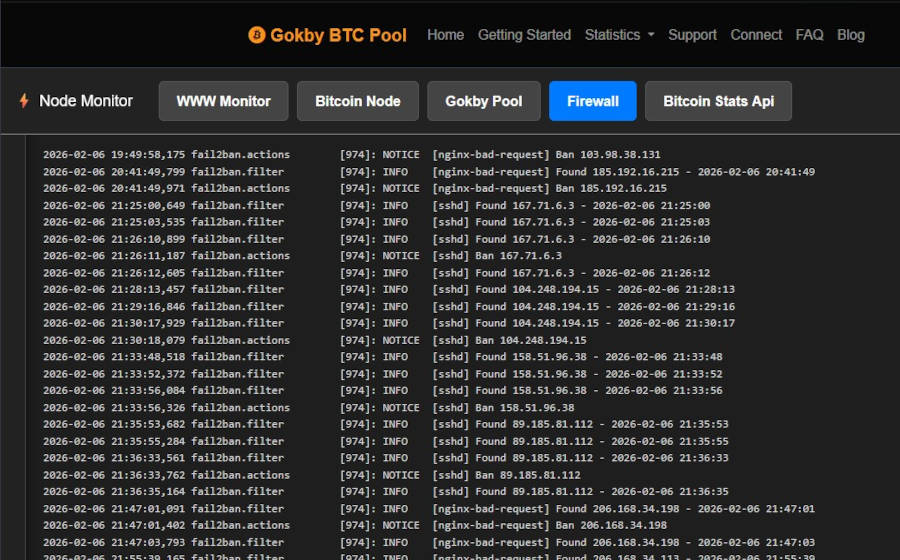Switch to the WWW Monitor tab
The height and width of the screenshot is (560, 900).
click(223, 101)
